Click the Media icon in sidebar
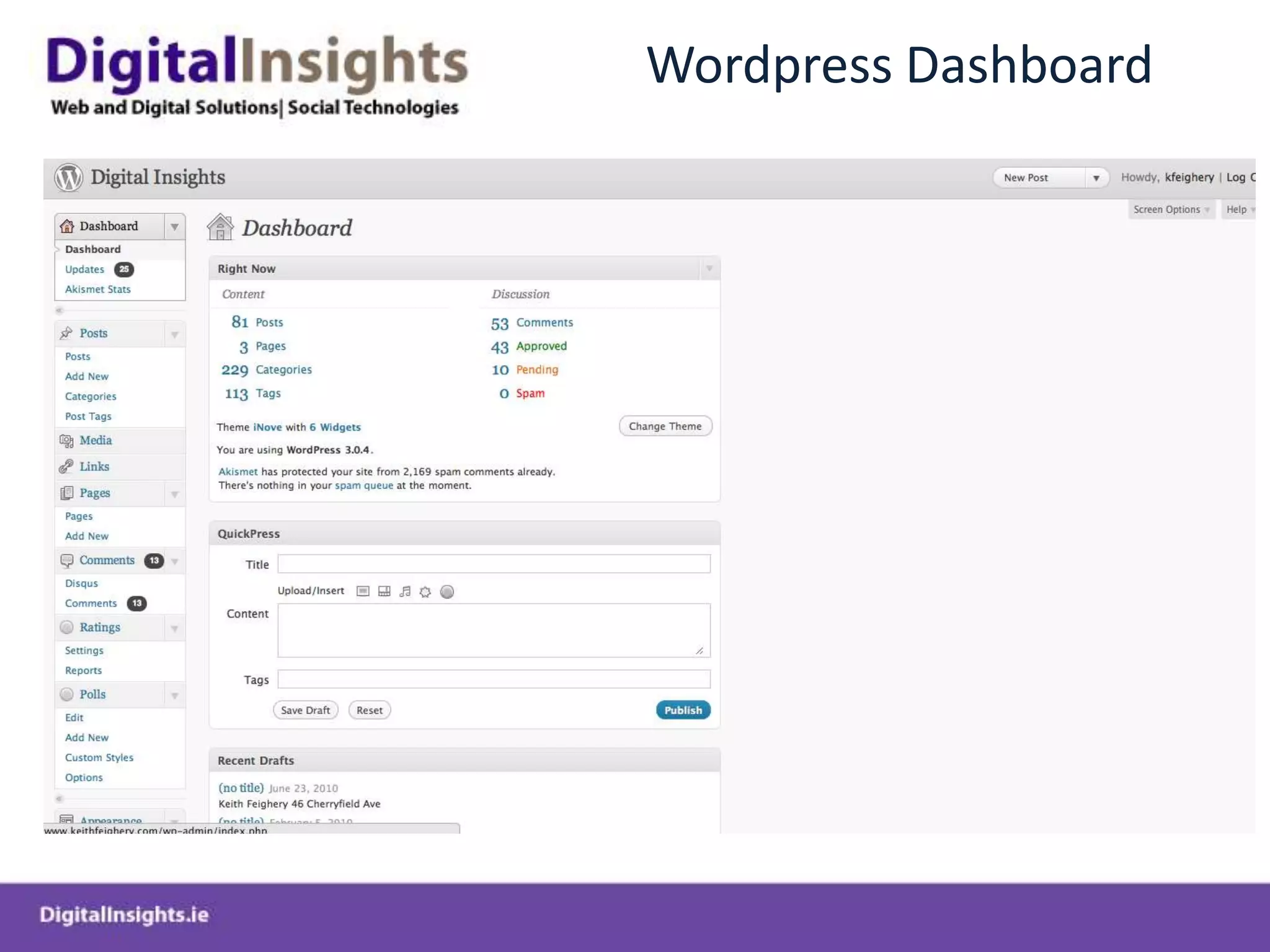Image resolution: width=1270 pixels, height=952 pixels. pyautogui.click(x=66, y=441)
